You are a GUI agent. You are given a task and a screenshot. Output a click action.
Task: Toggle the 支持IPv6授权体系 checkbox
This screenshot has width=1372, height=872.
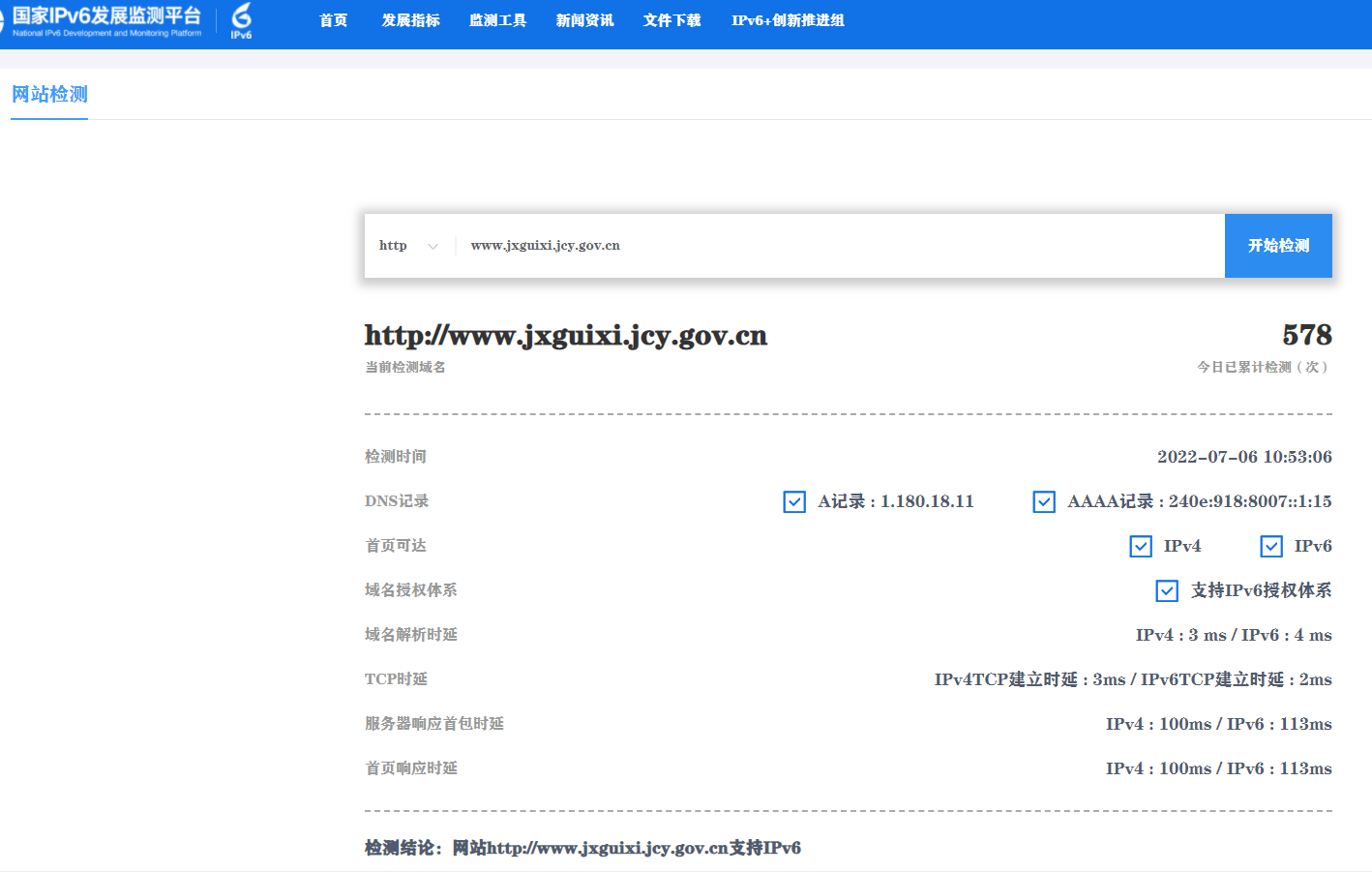coord(1167,590)
